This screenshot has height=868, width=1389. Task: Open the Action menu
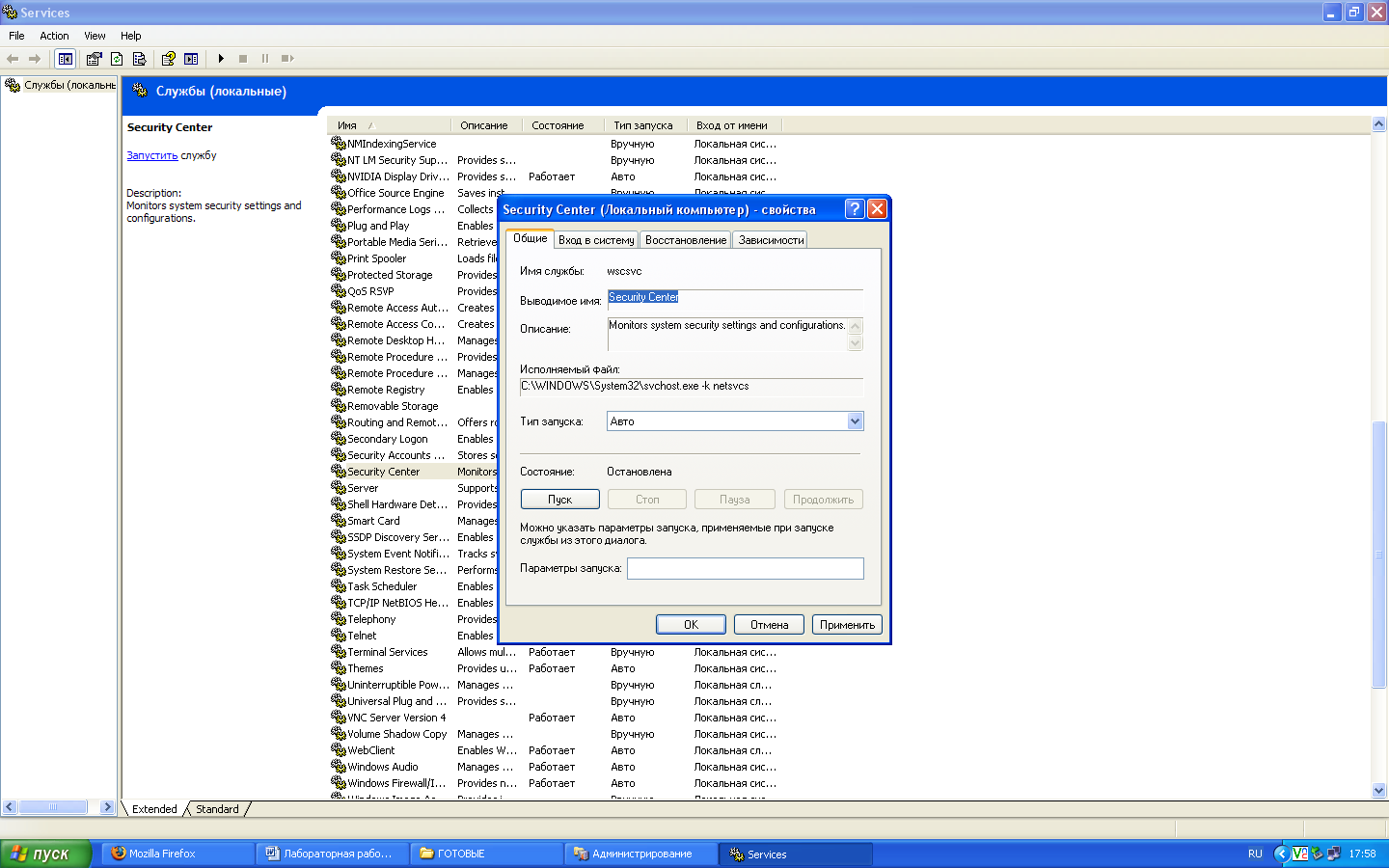click(54, 36)
